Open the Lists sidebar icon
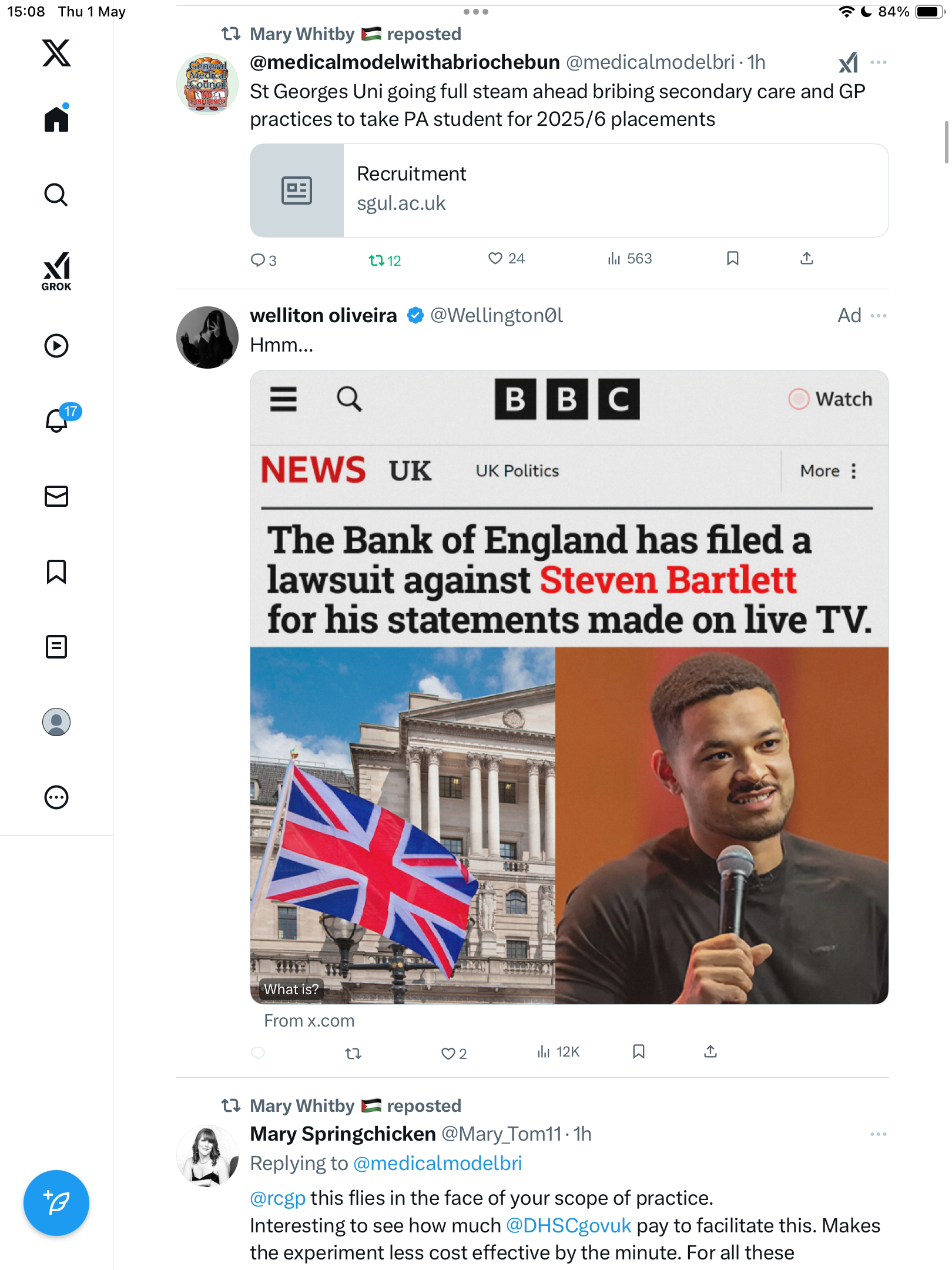This screenshot has height=1270, width=952. pyautogui.click(x=56, y=647)
